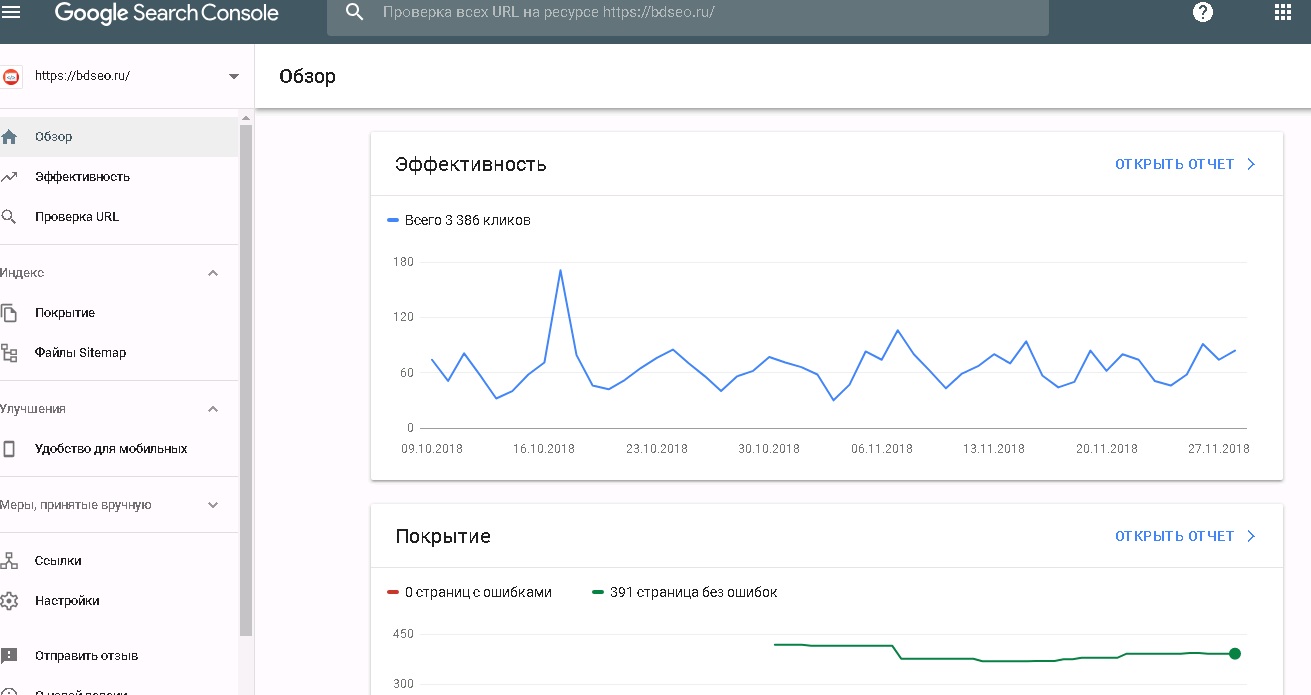This screenshot has width=1311, height=695.
Task: Open Покрытие in the sidebar
Action: [x=119, y=313]
